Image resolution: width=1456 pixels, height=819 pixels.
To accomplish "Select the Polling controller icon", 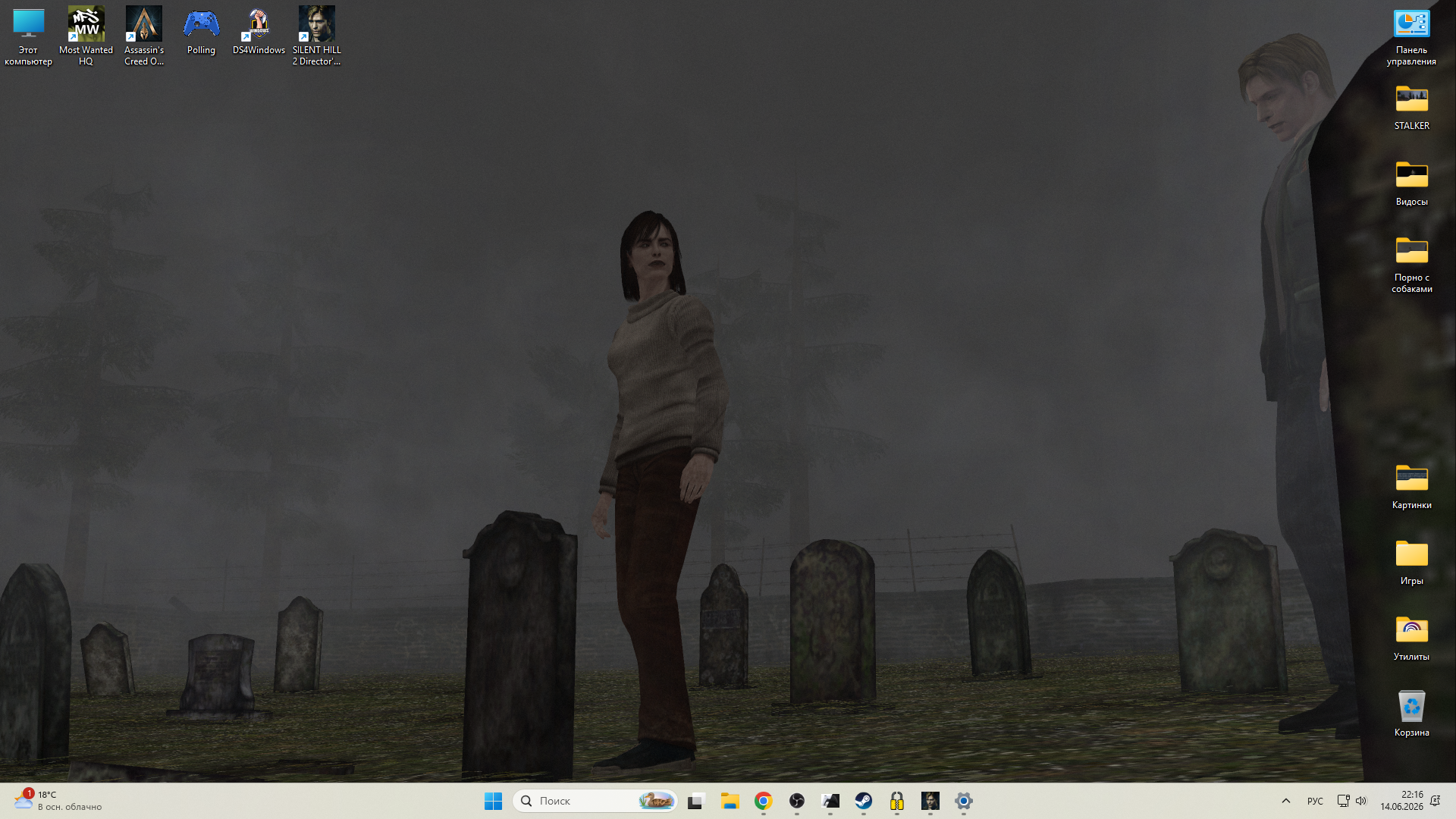I will click(x=201, y=31).
